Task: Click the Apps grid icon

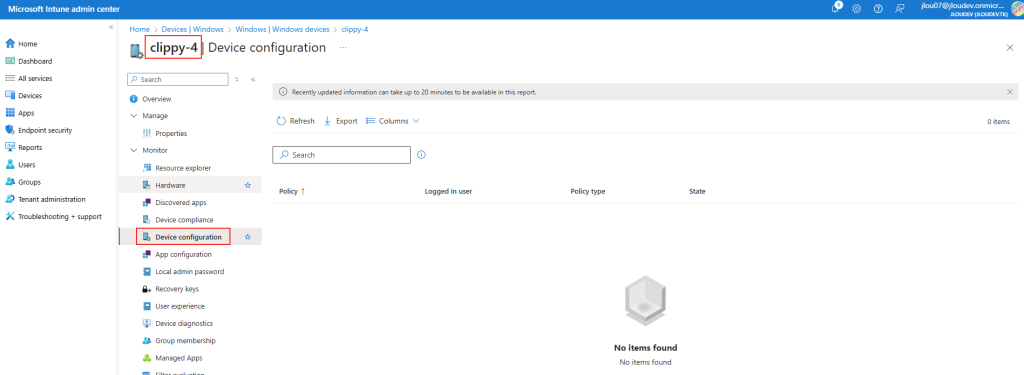Action: tap(10, 113)
